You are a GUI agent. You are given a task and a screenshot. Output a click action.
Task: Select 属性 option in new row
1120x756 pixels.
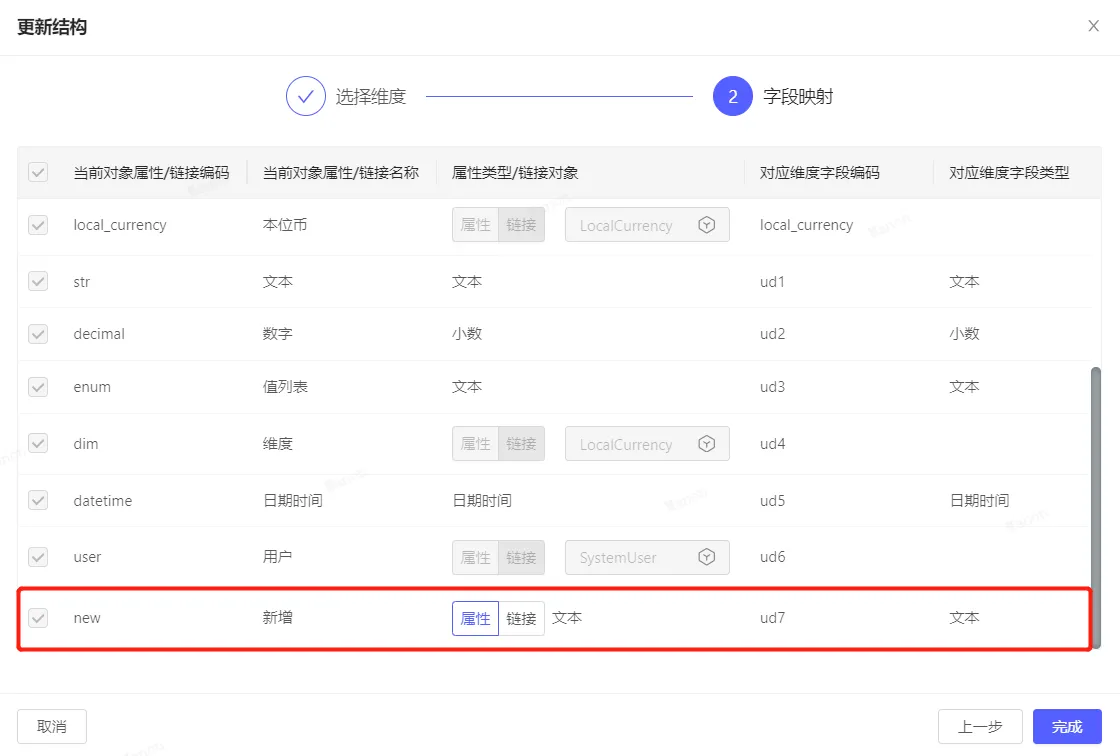coord(476,618)
